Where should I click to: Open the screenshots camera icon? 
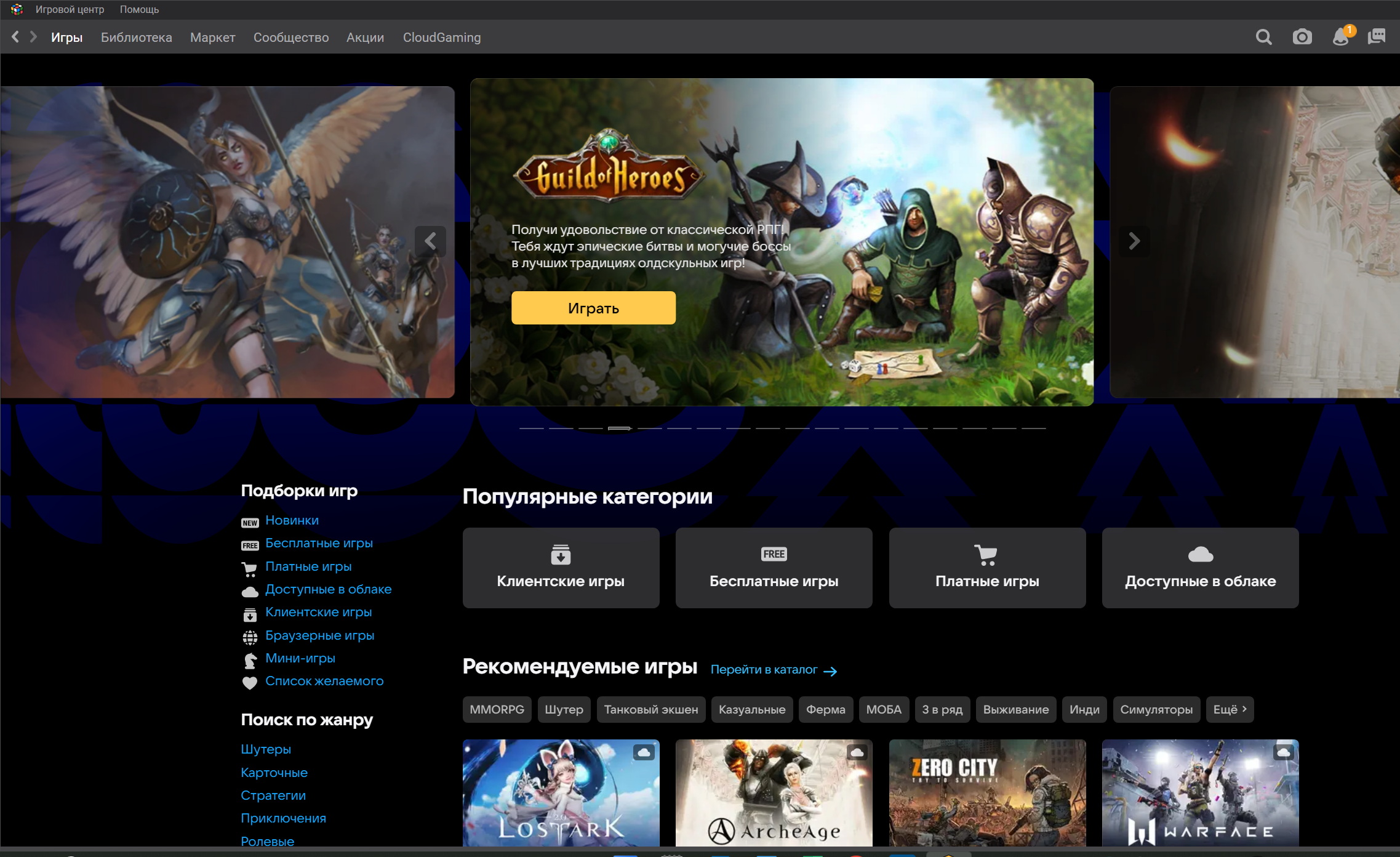1302,38
